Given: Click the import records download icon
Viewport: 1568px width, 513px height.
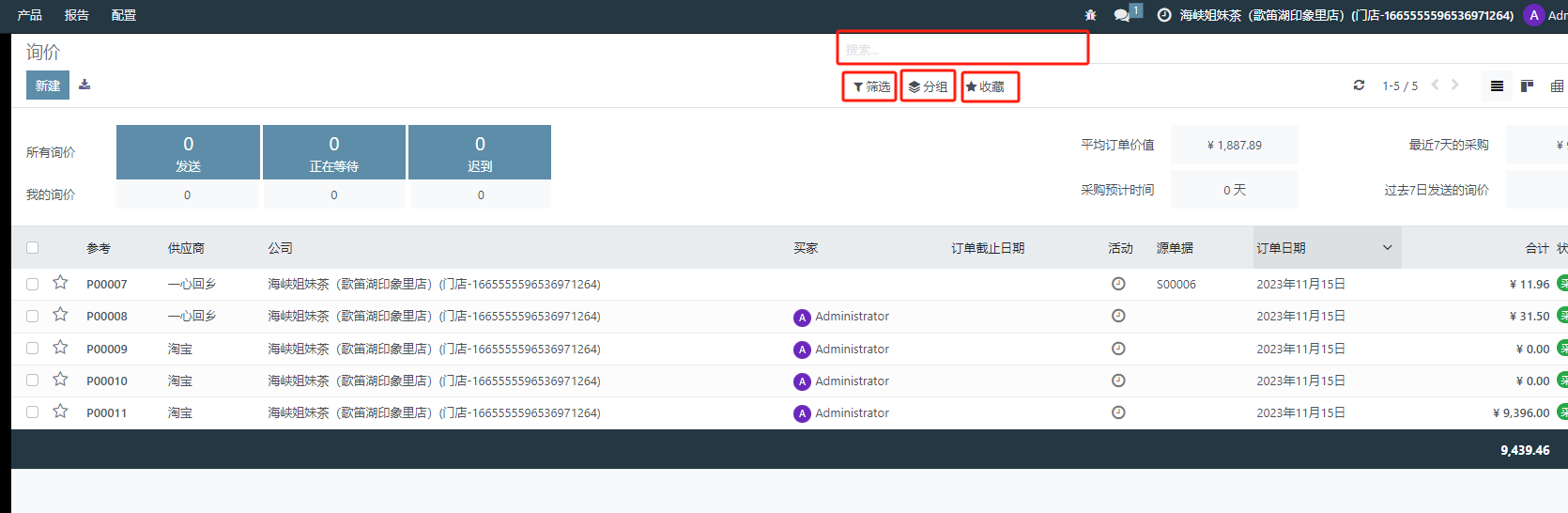Looking at the screenshot, I should pos(85,85).
